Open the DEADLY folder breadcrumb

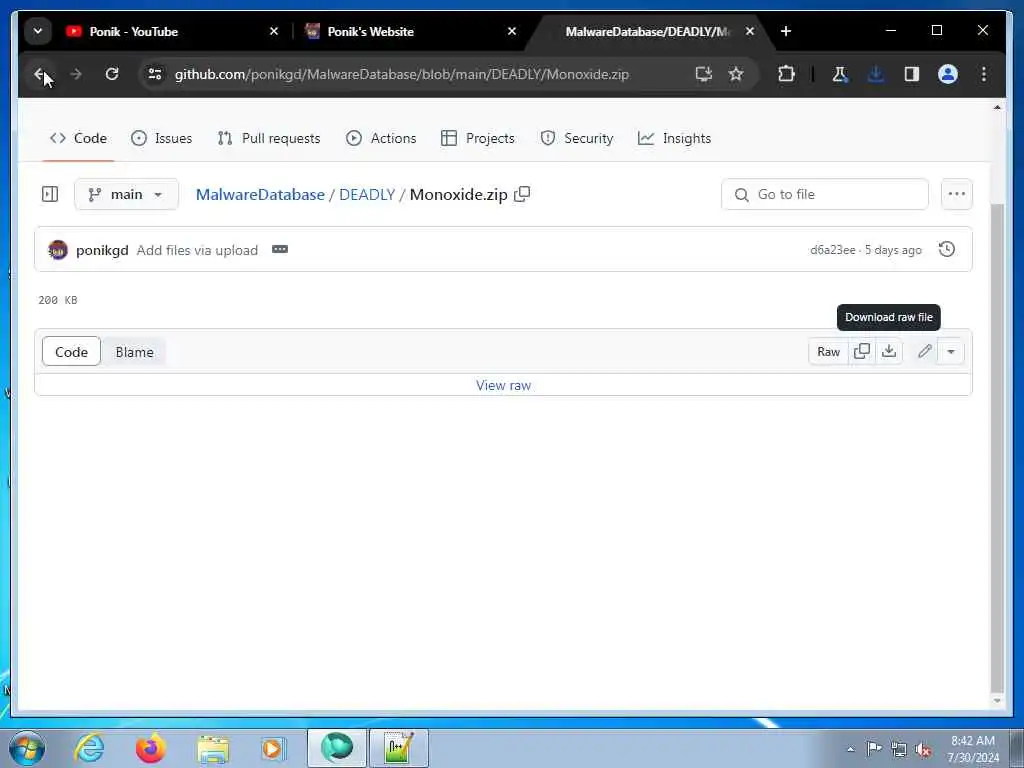coord(367,195)
